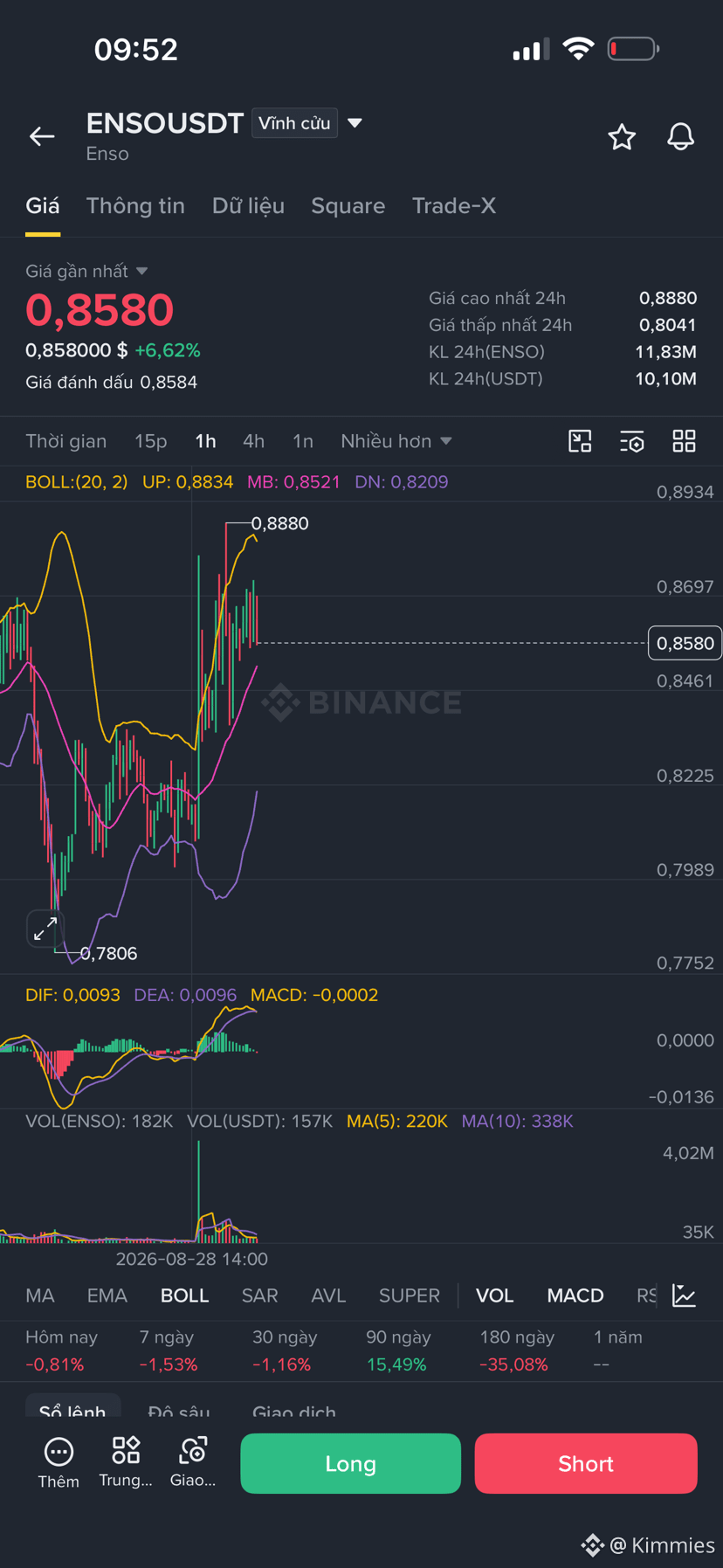Screen dimensions: 723x1568
Task: Switch to Thông tin tab
Action: coord(135,206)
